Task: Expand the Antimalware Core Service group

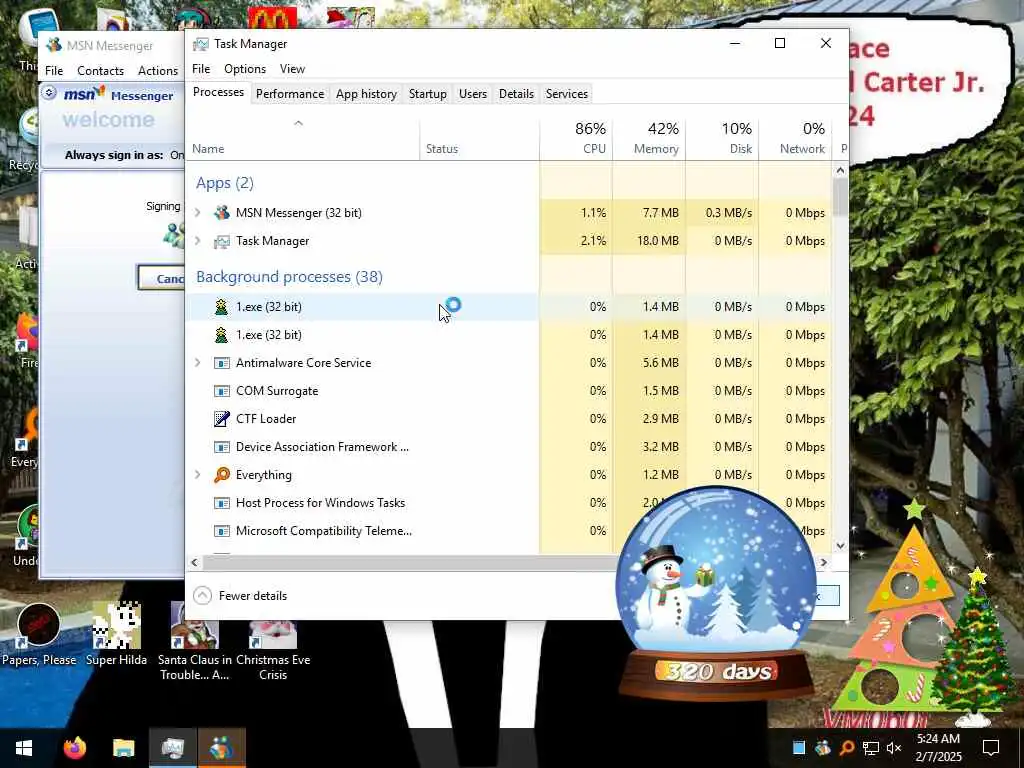Action: 198,363
